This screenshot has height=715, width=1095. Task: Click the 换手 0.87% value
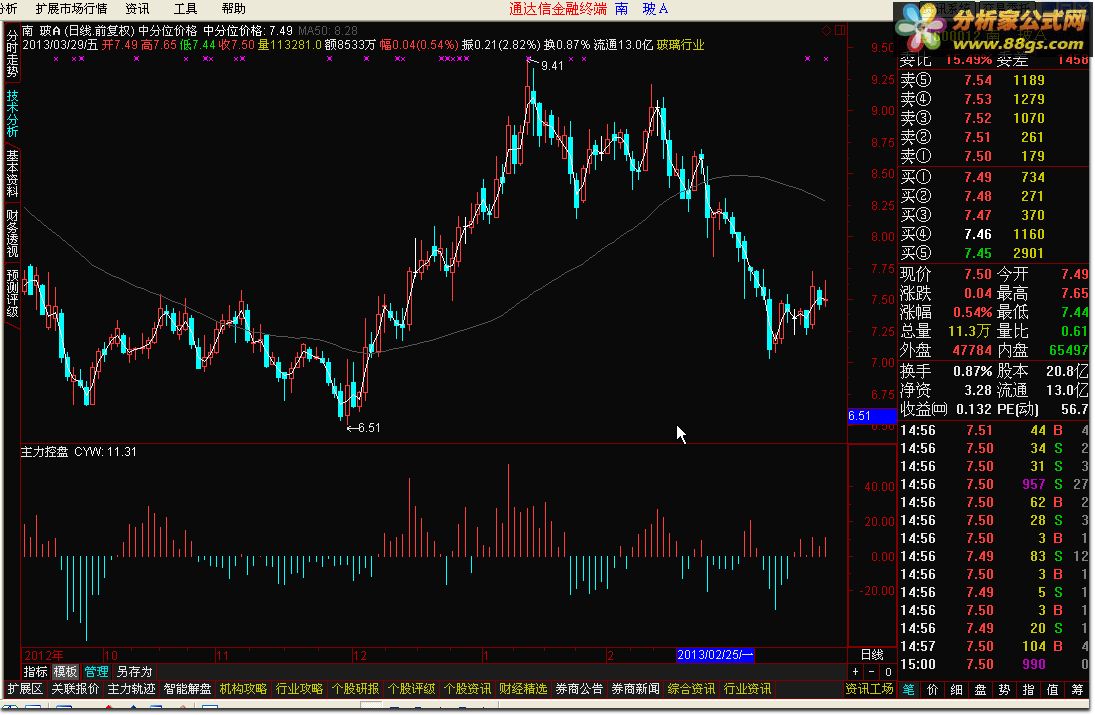click(x=973, y=371)
